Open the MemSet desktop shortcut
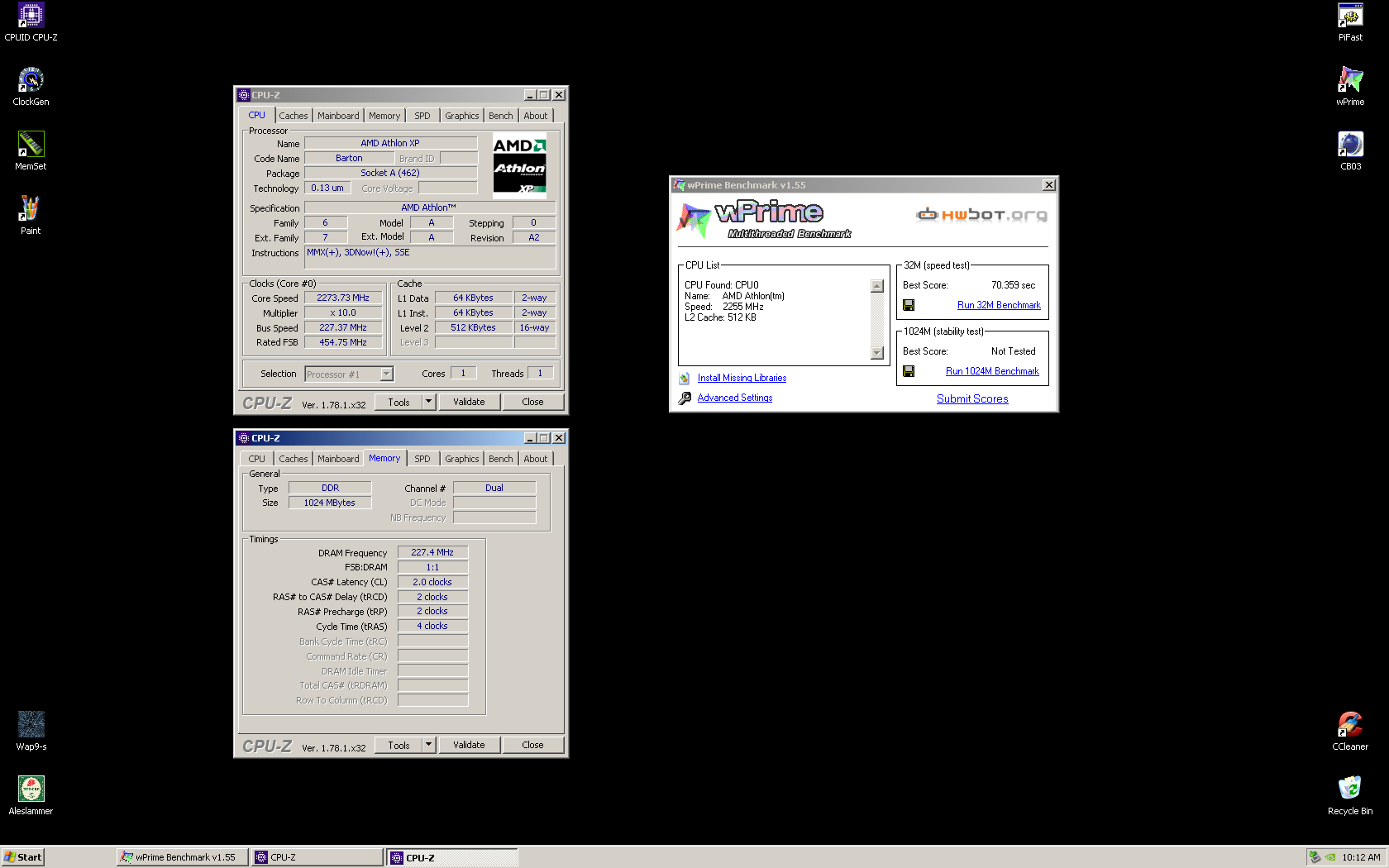The height and width of the screenshot is (868, 1389). 31,151
